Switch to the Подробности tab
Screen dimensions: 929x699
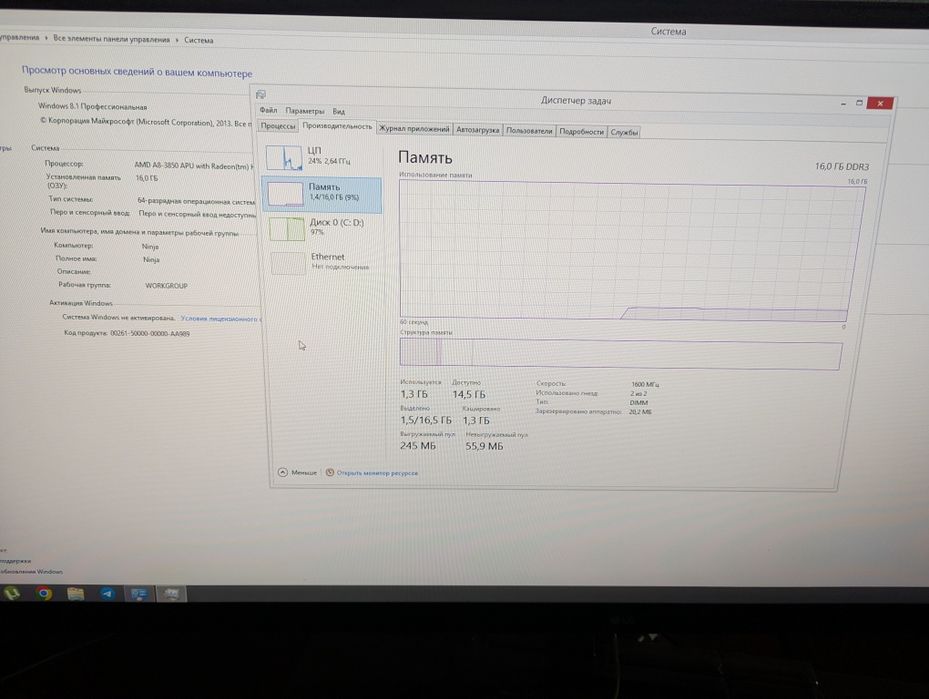click(581, 132)
